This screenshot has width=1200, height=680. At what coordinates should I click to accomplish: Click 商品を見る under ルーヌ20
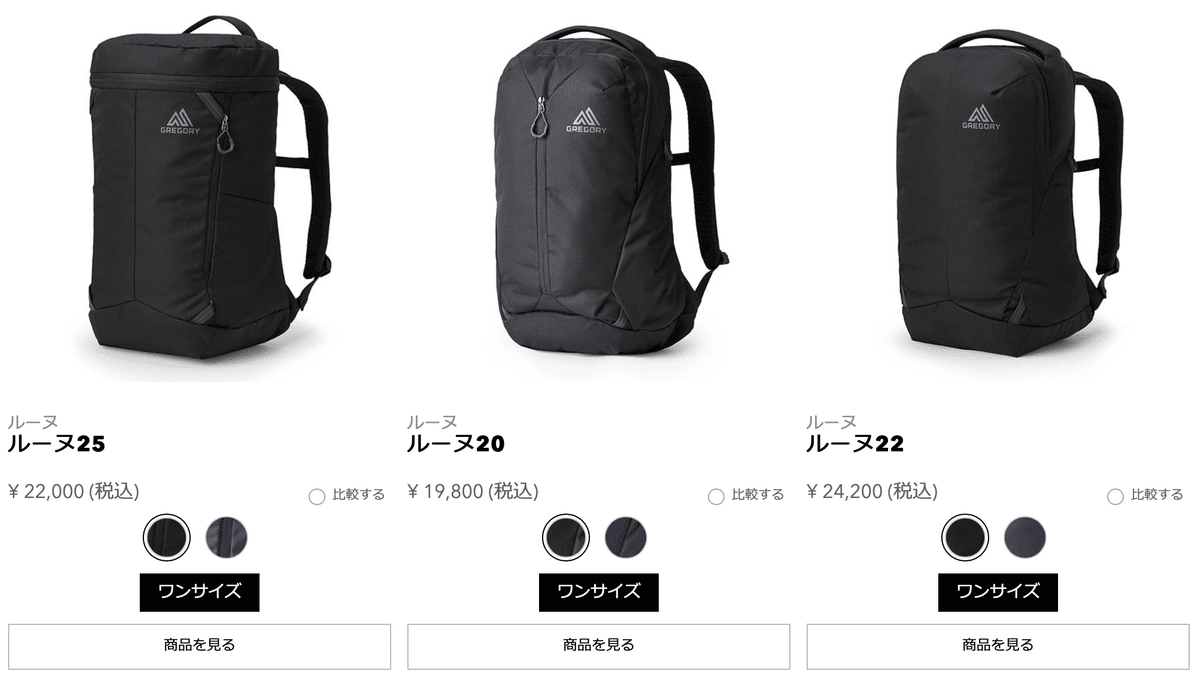click(599, 646)
